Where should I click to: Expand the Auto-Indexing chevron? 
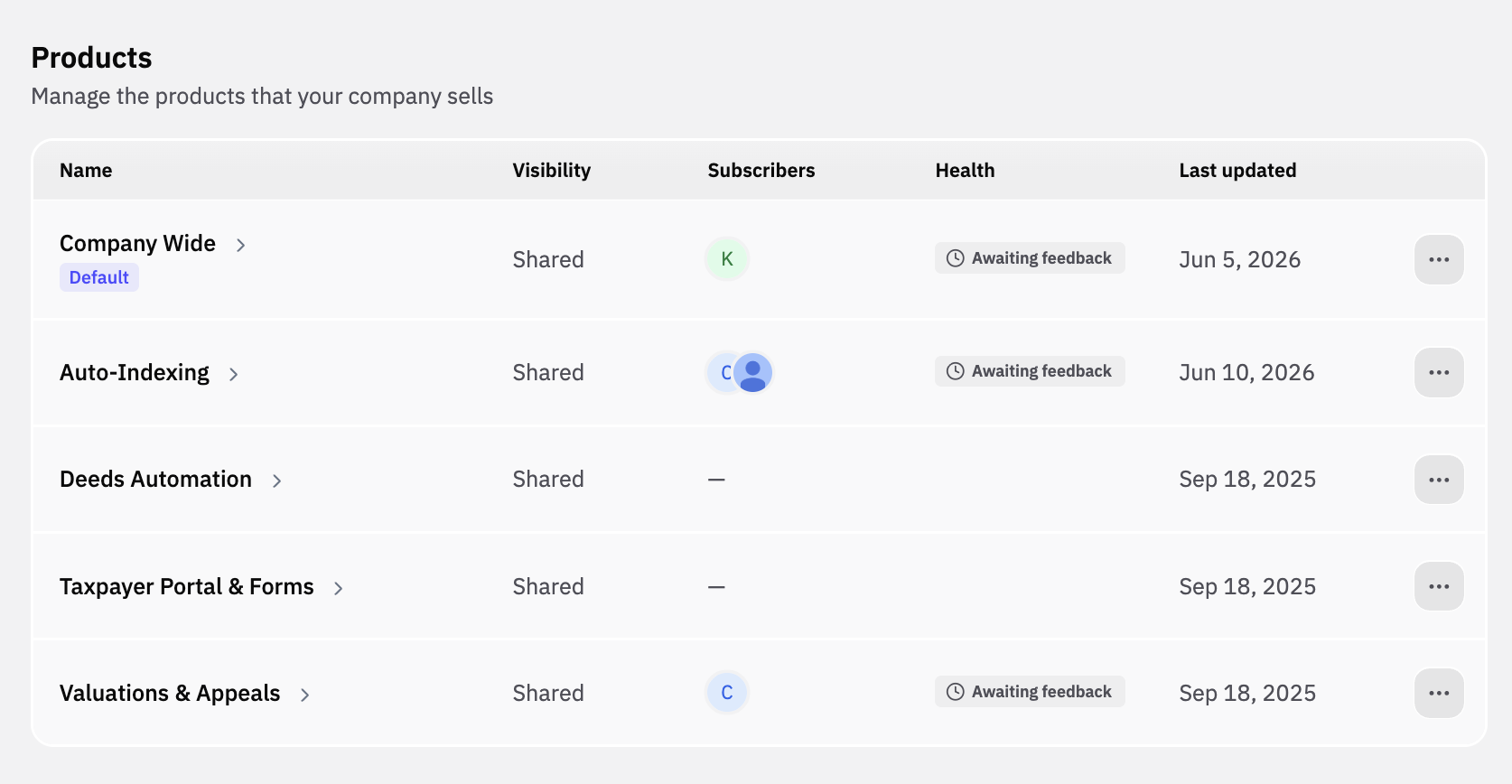pos(233,374)
